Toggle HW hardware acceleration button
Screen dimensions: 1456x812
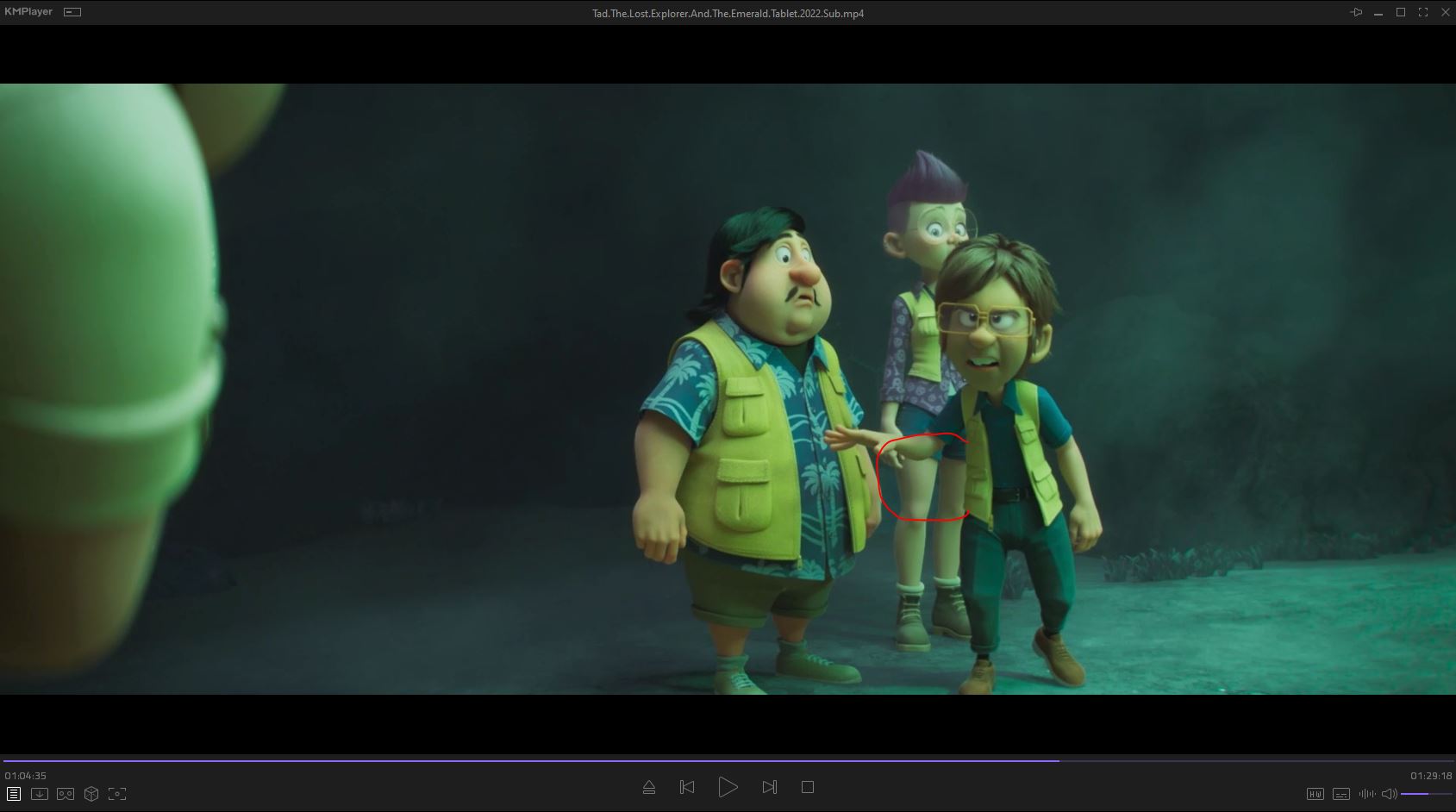(x=1315, y=794)
